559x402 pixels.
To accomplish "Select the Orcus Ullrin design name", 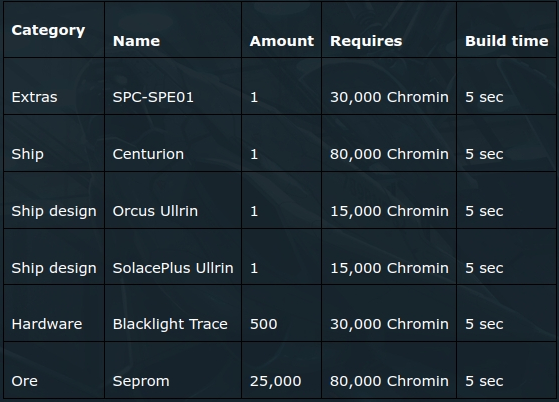I will [155, 211].
